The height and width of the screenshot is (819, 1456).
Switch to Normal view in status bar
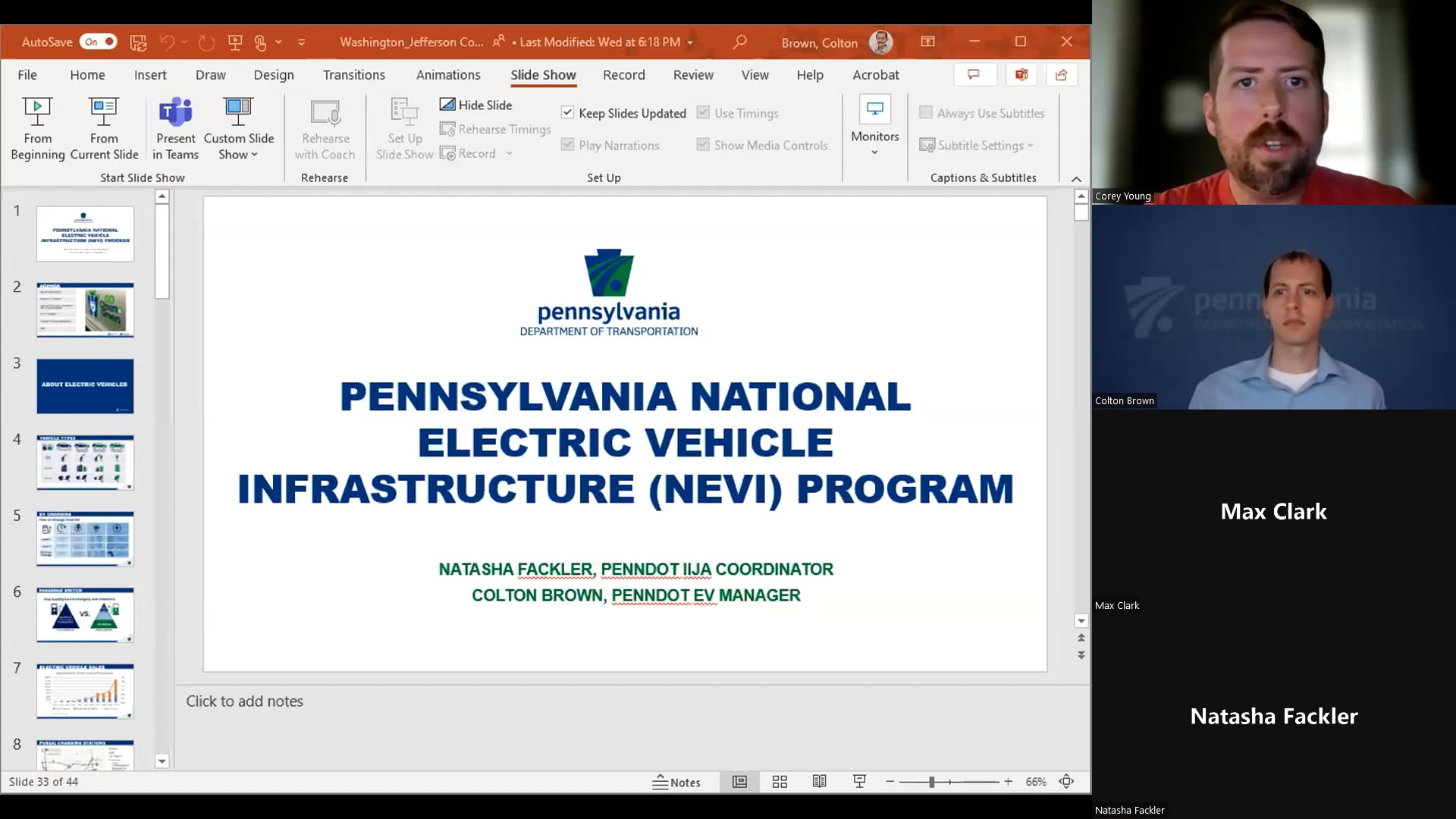[739, 782]
